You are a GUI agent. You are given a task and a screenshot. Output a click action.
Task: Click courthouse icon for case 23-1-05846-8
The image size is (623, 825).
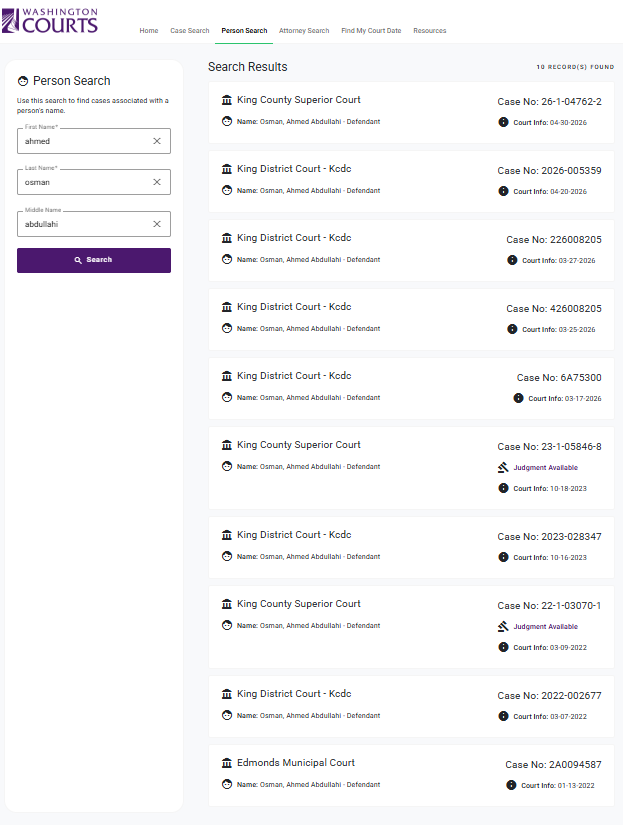click(x=227, y=445)
